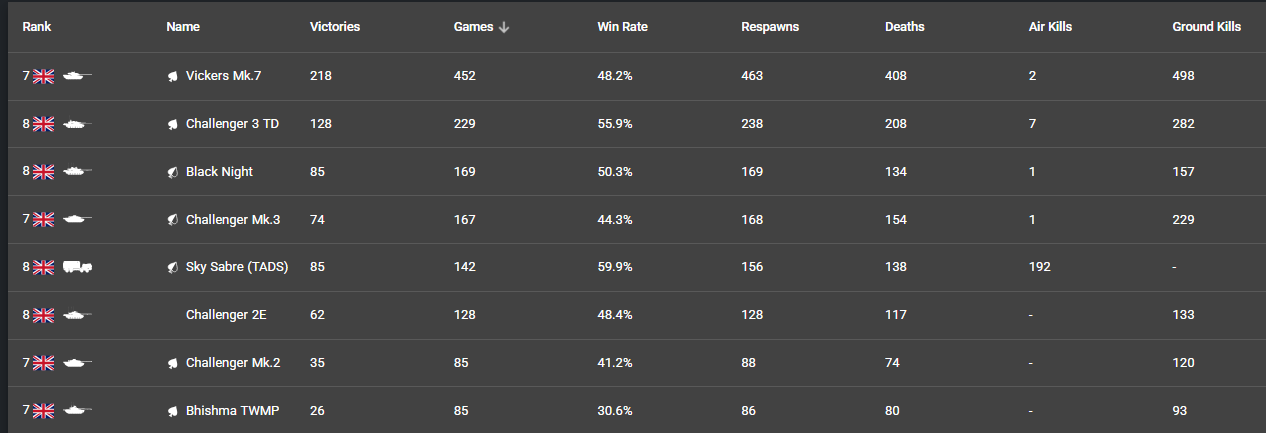Click the 59.9% win rate cell
The width and height of the screenshot is (1266, 433).
615,267
